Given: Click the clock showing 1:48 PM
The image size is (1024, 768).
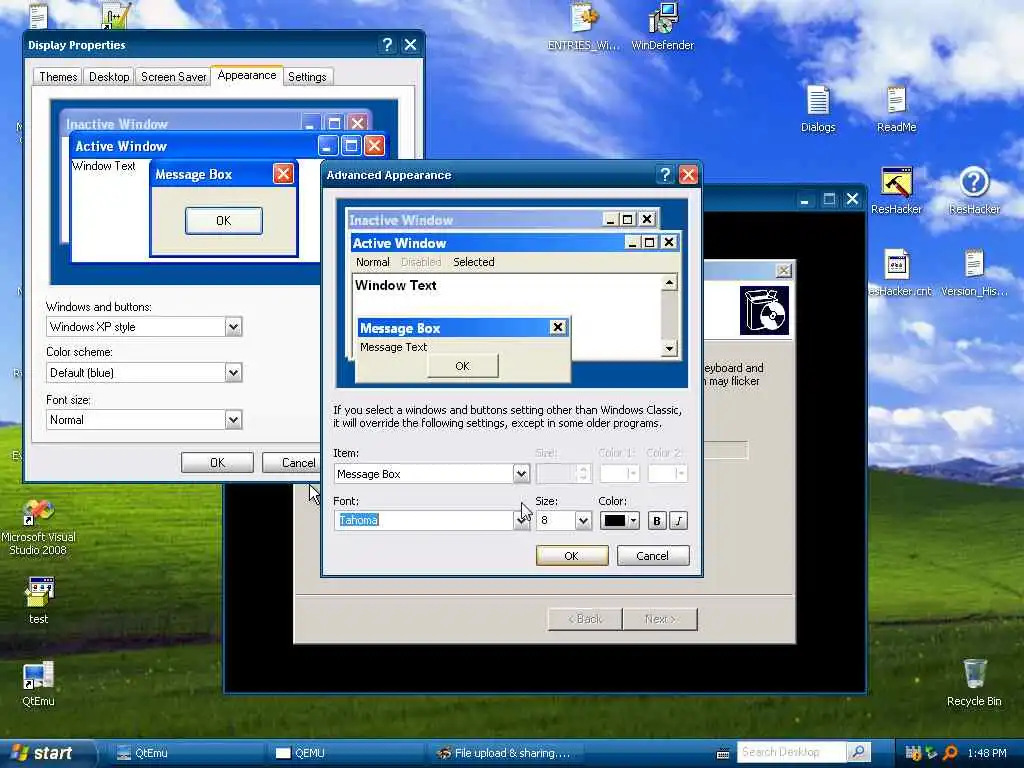Looking at the screenshot, I should pos(987,753).
